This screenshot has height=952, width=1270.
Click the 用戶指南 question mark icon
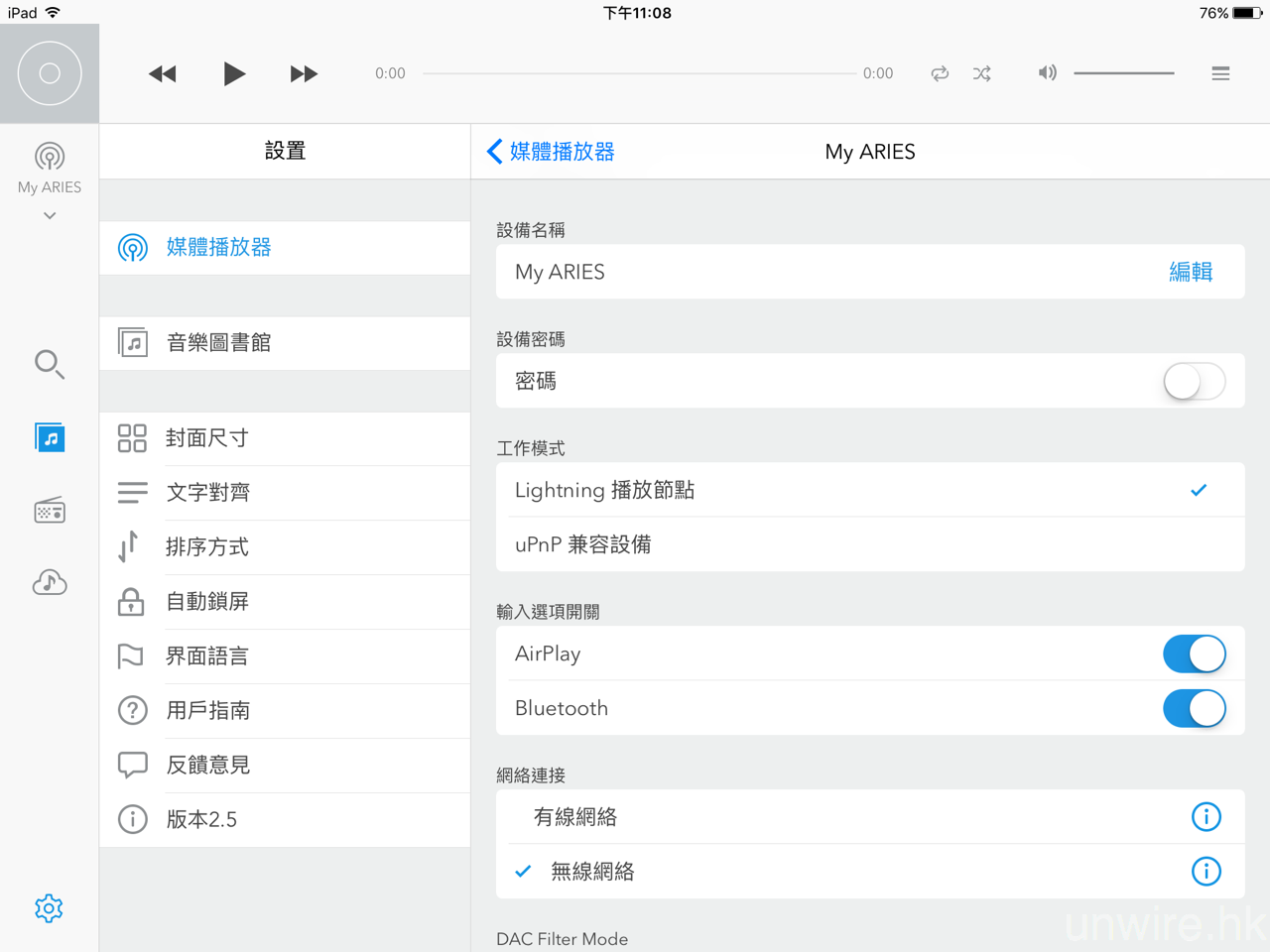(x=132, y=711)
